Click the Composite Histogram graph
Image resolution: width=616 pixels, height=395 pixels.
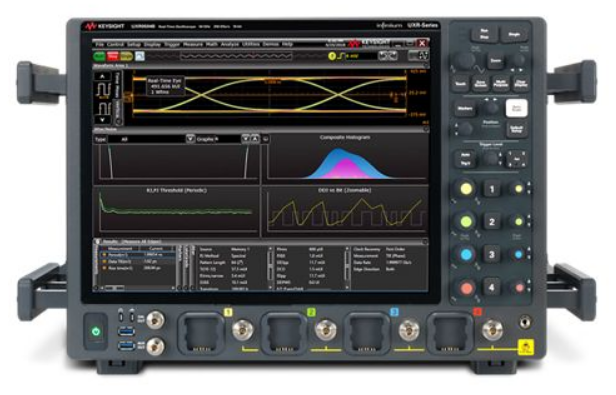click(x=345, y=159)
